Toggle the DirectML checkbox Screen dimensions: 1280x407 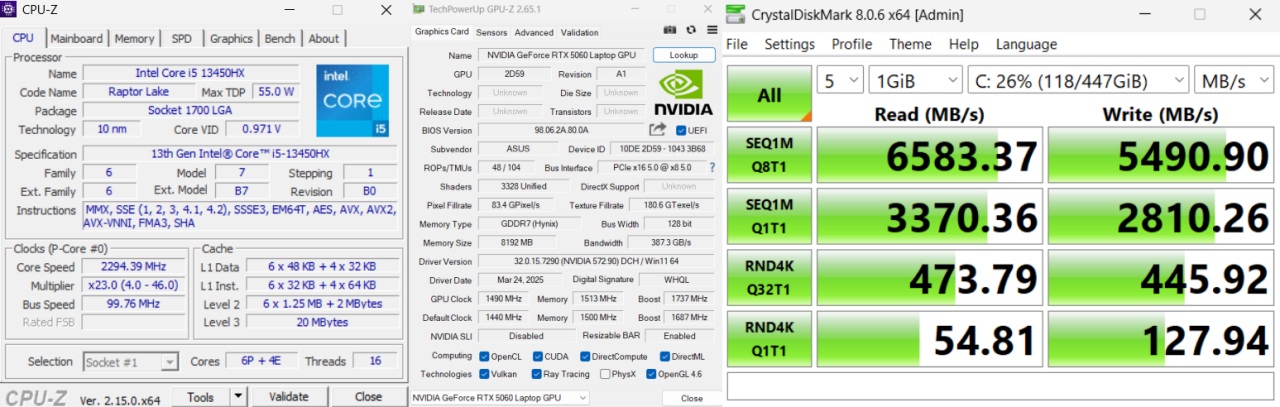pos(665,356)
